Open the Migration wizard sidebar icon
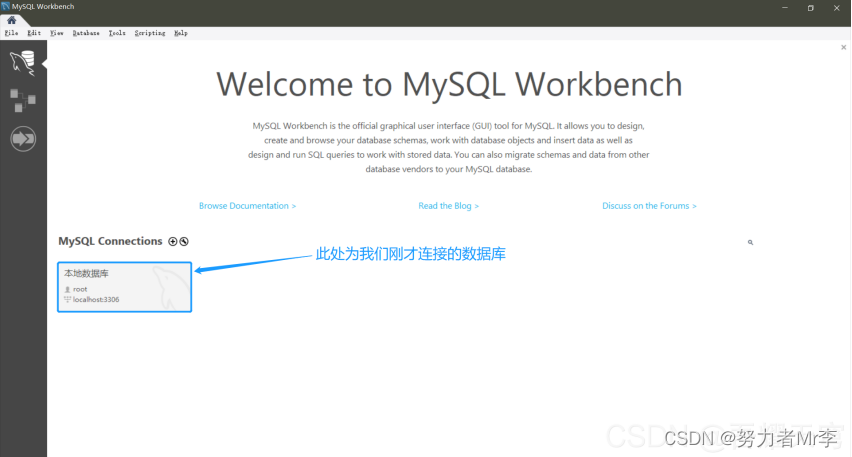The width and height of the screenshot is (852, 457). pos(23,139)
